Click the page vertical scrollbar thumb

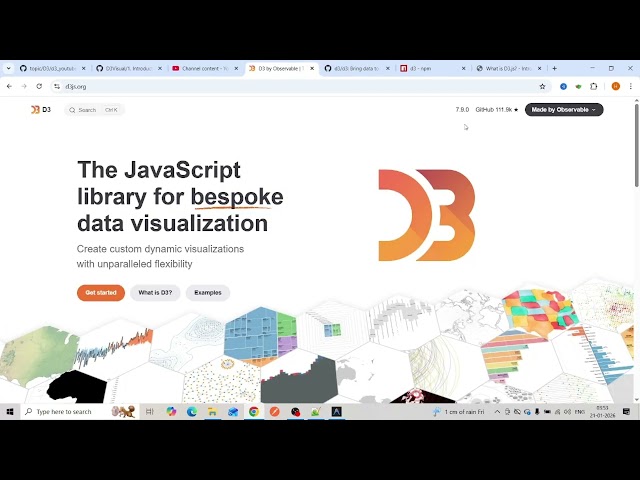tap(637, 146)
